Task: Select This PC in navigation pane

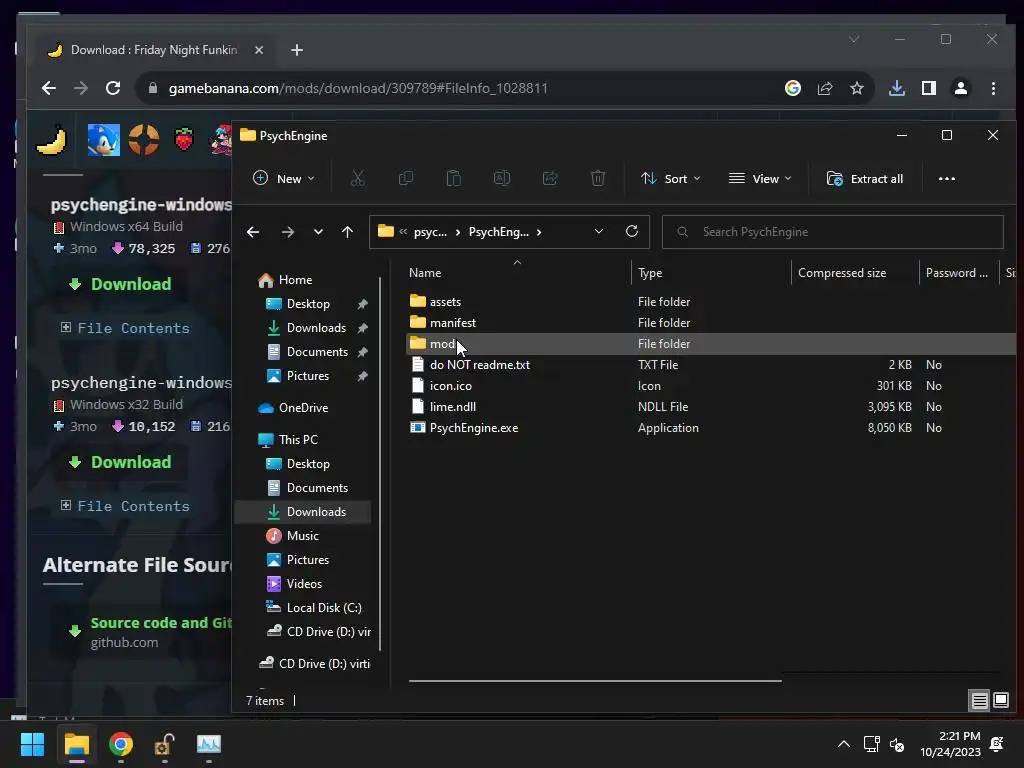Action: pos(298,440)
